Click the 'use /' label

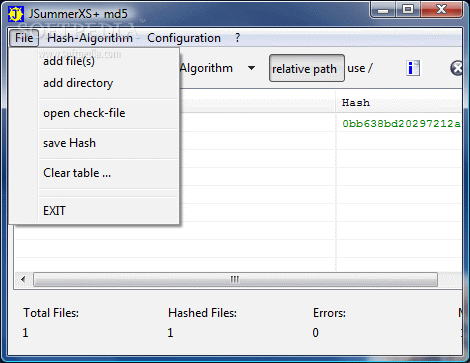[360, 68]
